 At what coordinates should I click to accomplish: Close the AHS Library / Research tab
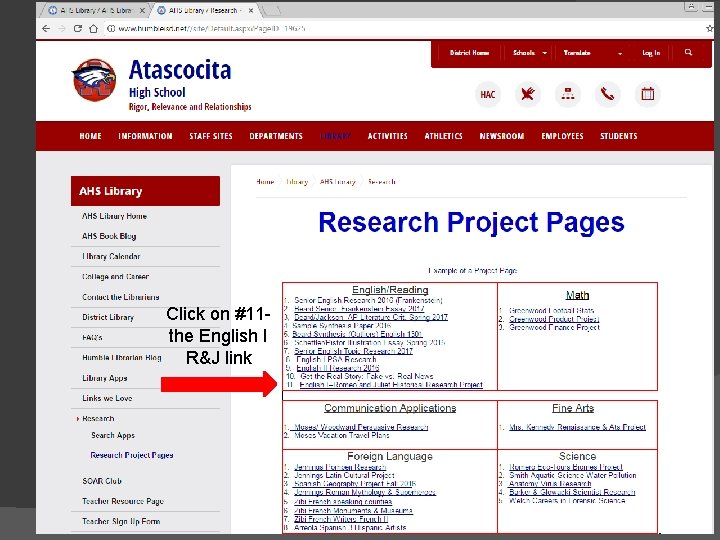pos(251,10)
